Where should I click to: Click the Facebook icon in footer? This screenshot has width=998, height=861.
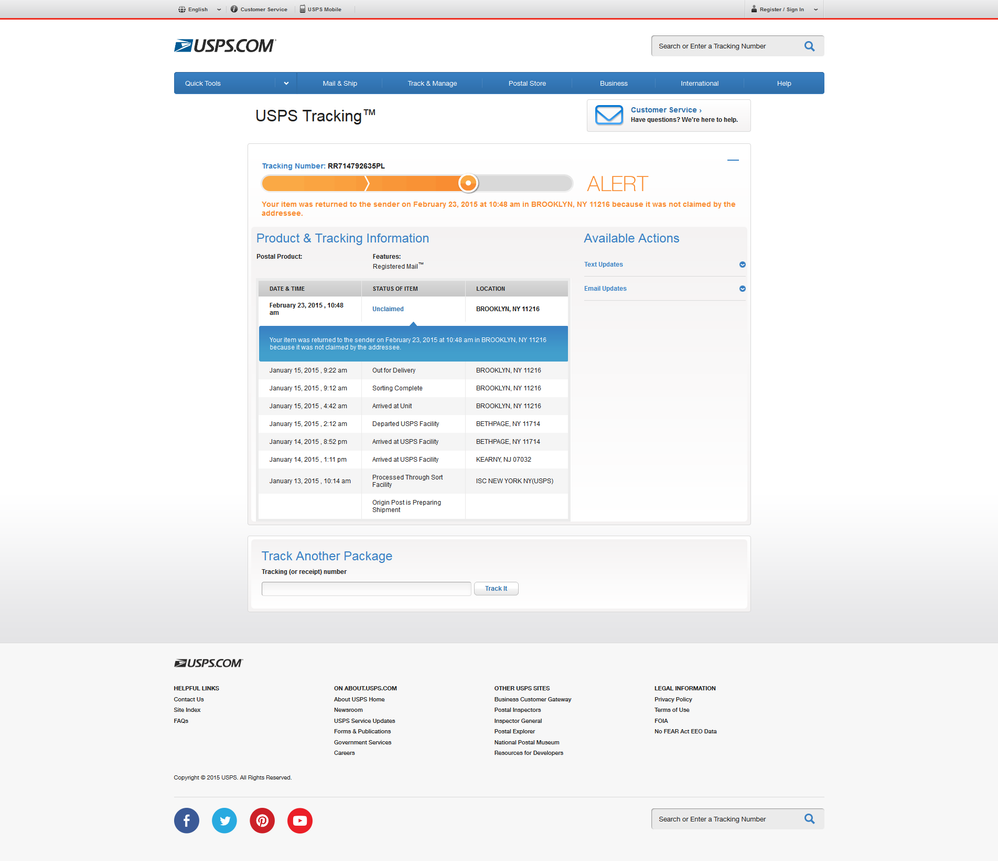point(187,821)
